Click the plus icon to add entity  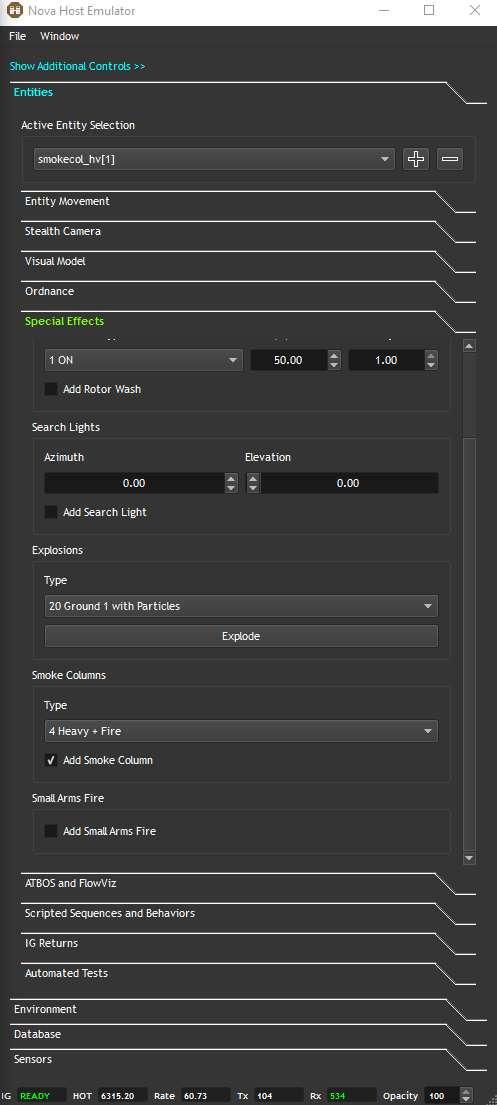[x=416, y=159]
